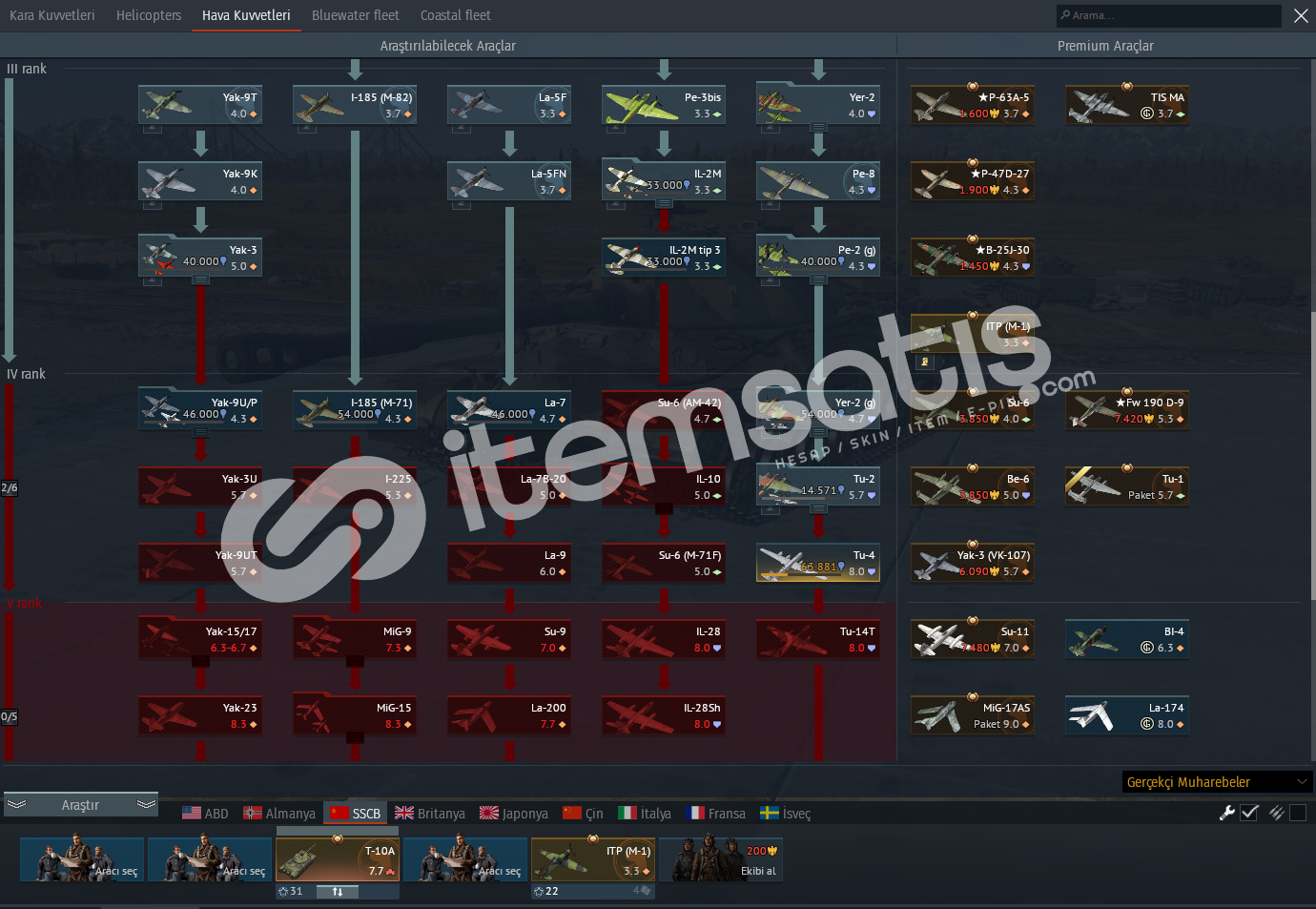This screenshot has height=909, width=1316.
Task: Click the vertical scrollbar on right edge
Action: point(1313,456)
